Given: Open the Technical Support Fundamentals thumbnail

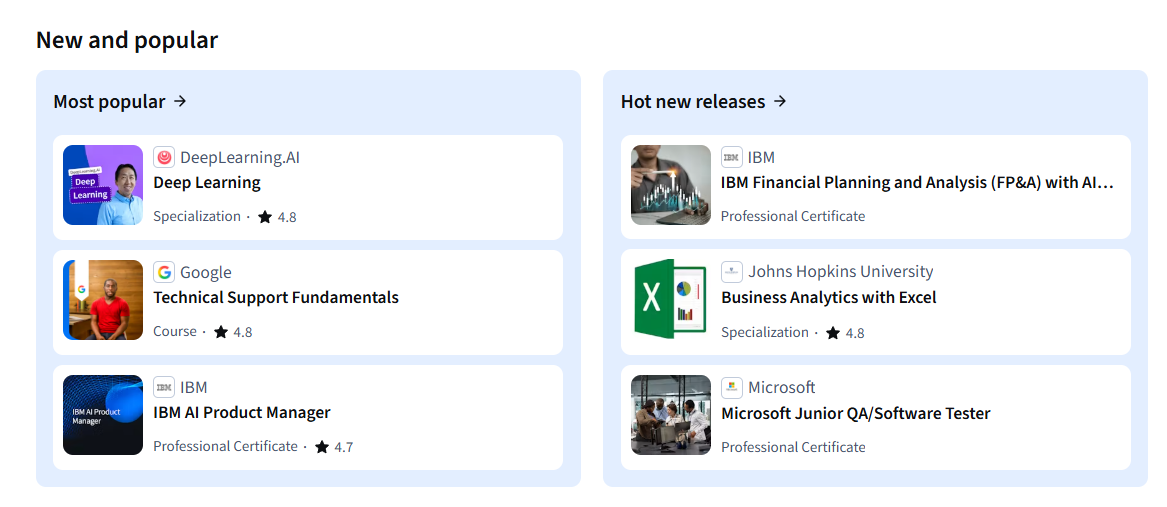Looking at the screenshot, I should pyautogui.click(x=103, y=300).
